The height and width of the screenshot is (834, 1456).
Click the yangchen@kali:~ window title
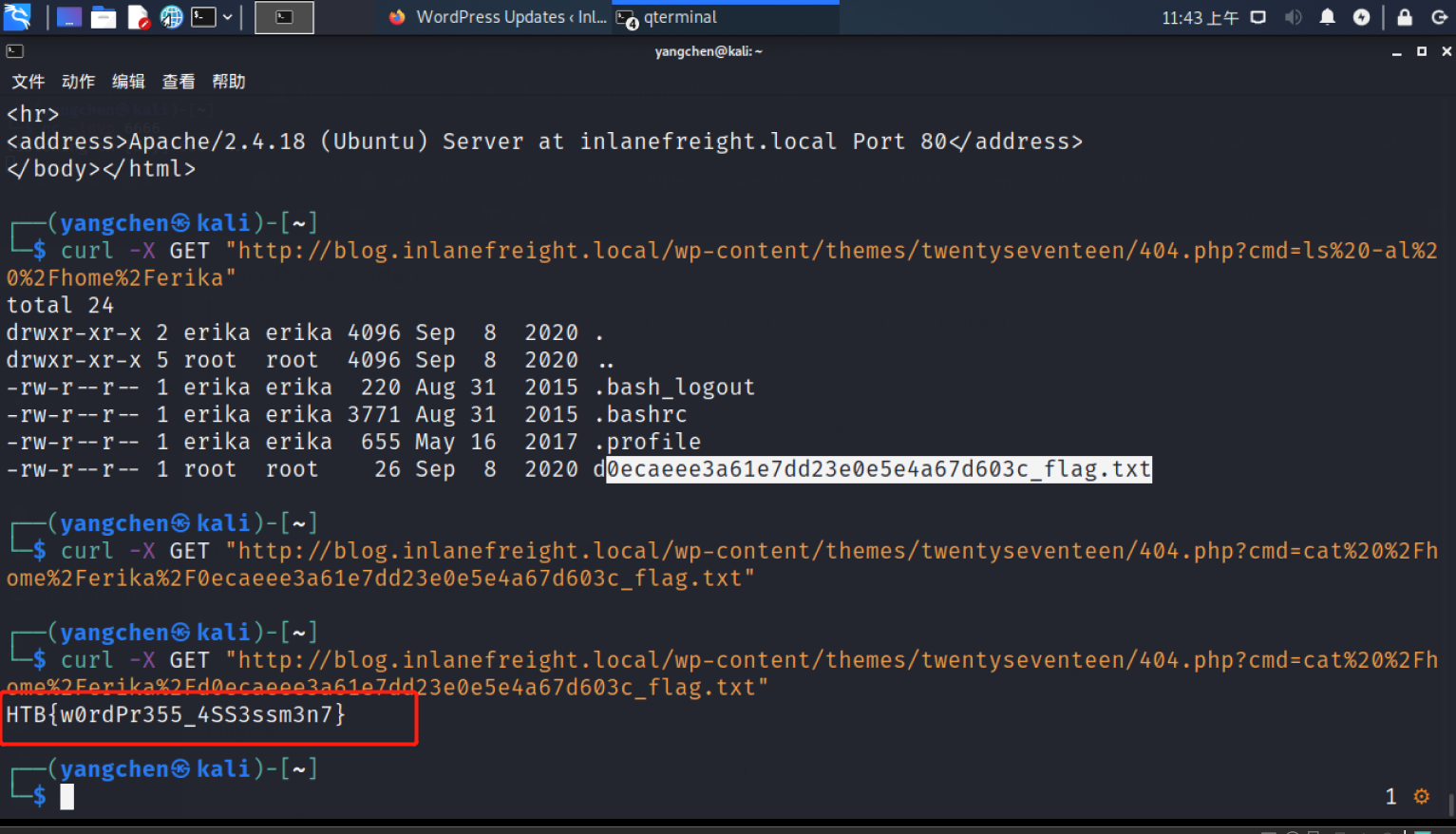[709, 51]
